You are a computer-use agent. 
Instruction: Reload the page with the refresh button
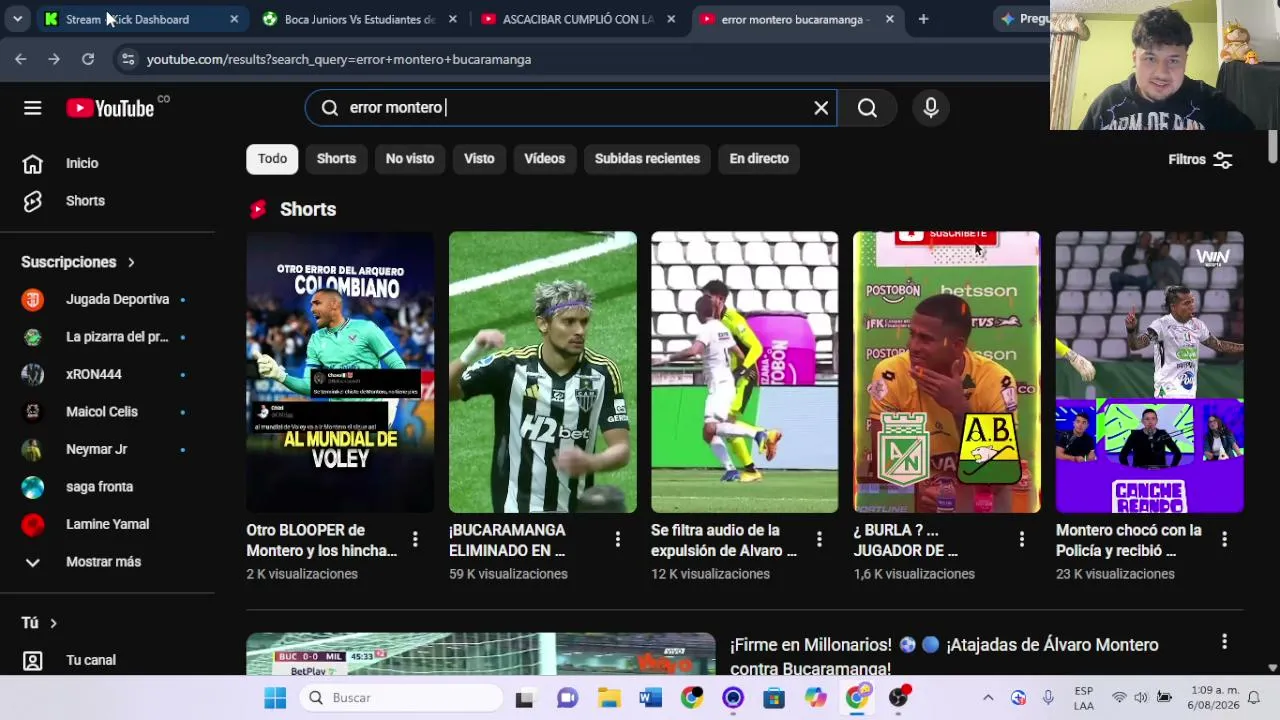coord(88,59)
